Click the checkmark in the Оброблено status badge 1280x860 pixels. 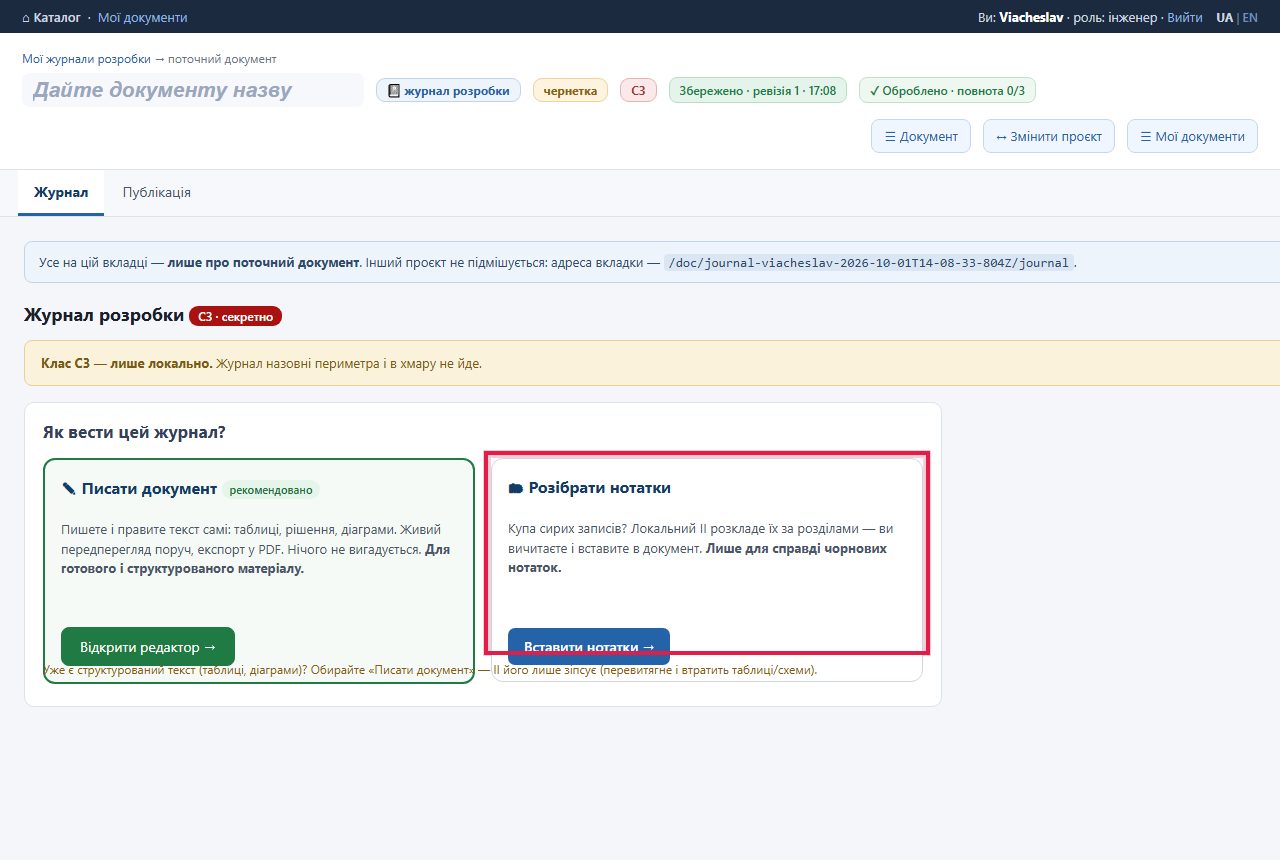874,91
